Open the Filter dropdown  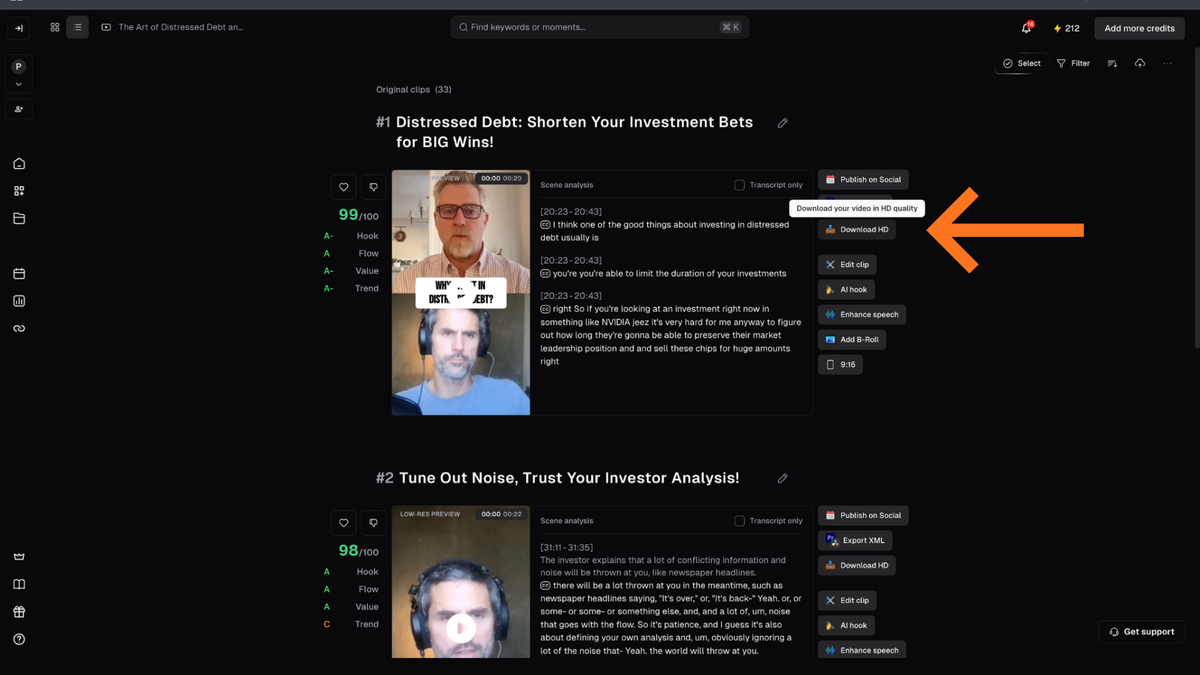1073,63
